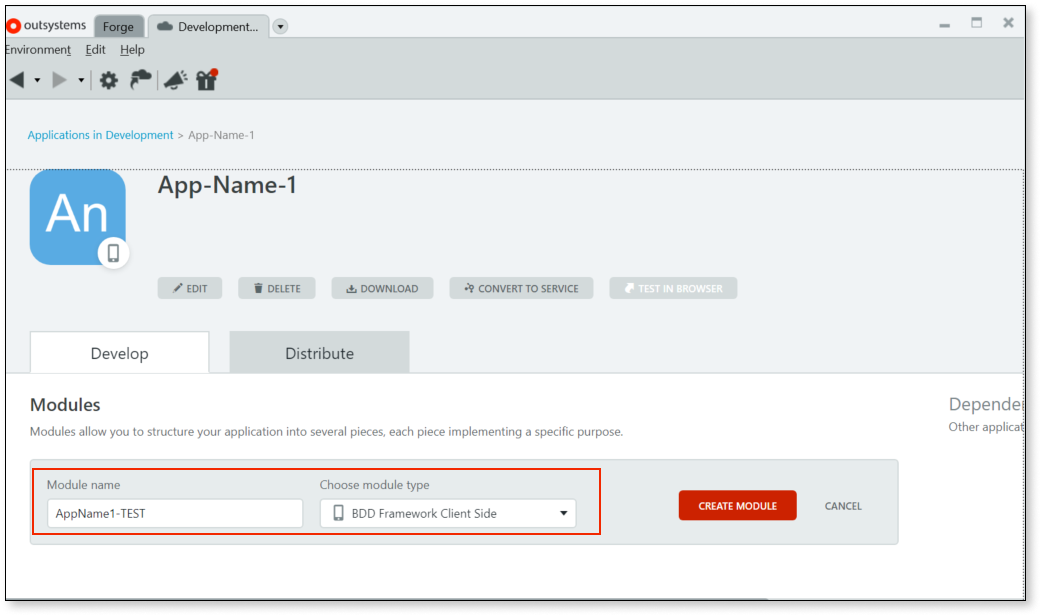Open the tab list dropdown arrow
The image size is (1041, 616).
pos(281,27)
